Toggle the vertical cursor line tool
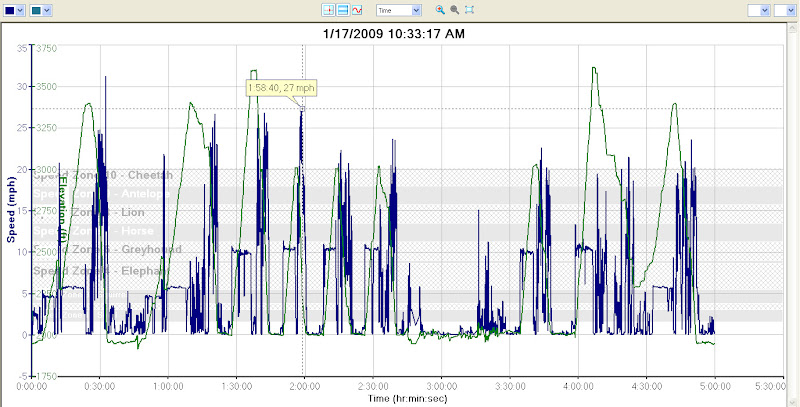 pos(328,10)
